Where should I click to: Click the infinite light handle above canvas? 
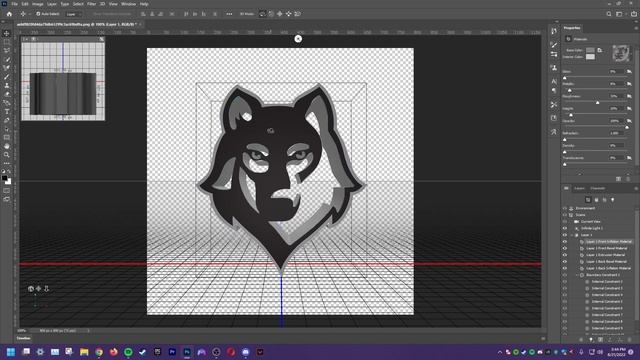[x=298, y=39]
